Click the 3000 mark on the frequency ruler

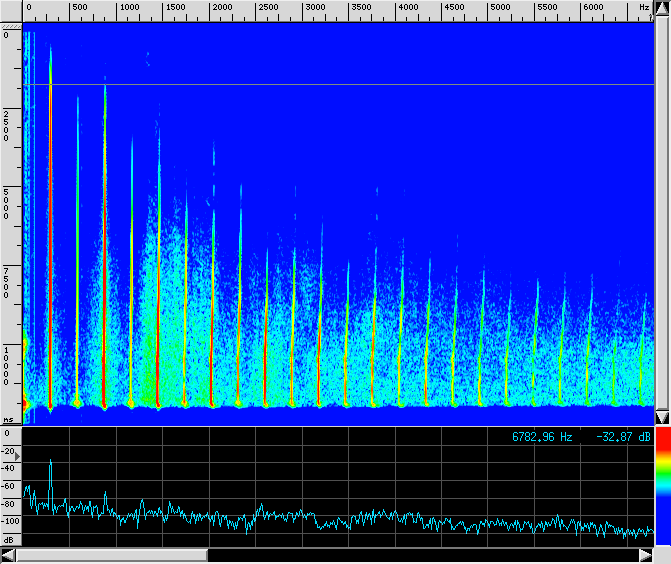315,8
